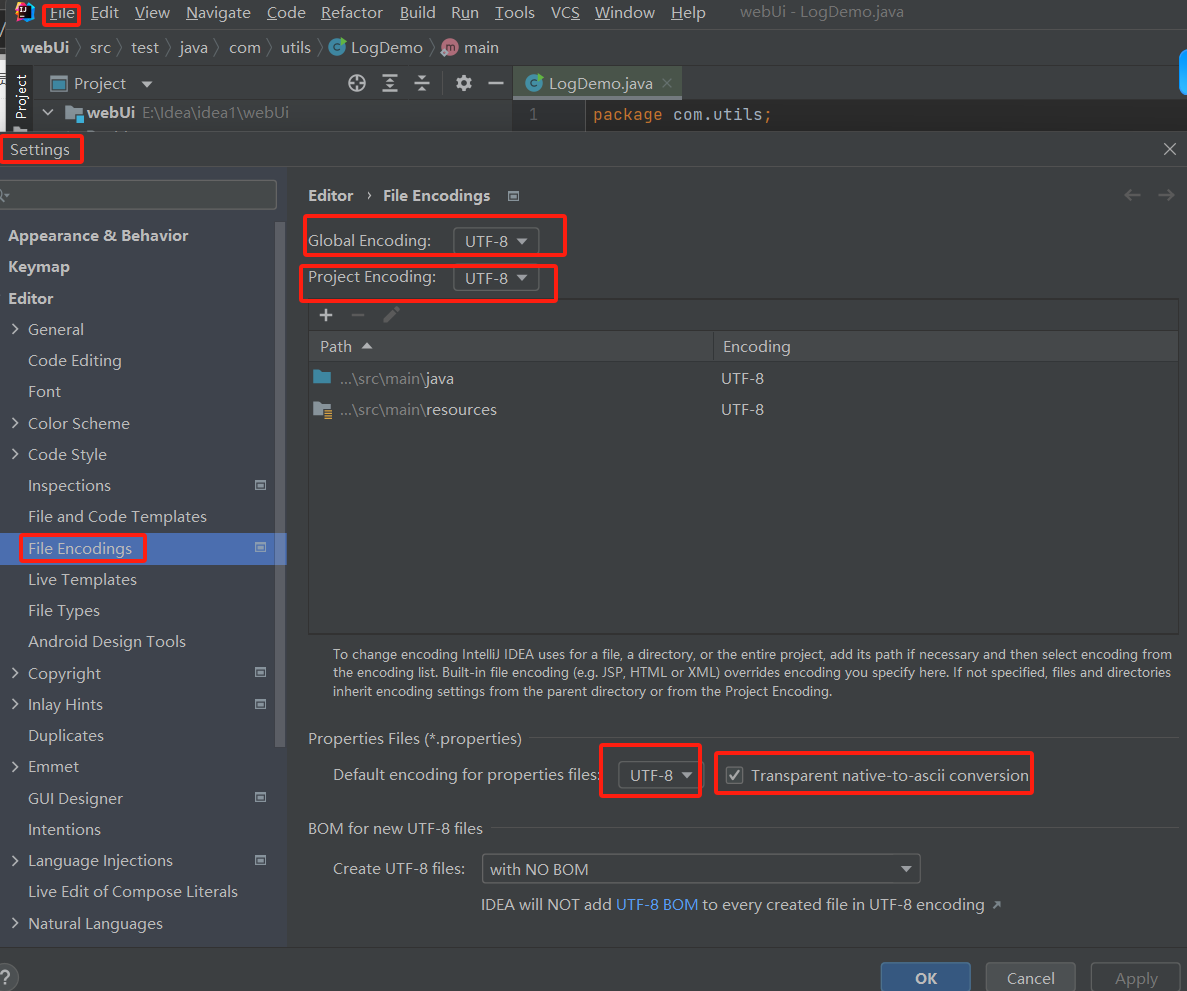Expand the Code Style node
The image size is (1187, 991).
15,454
